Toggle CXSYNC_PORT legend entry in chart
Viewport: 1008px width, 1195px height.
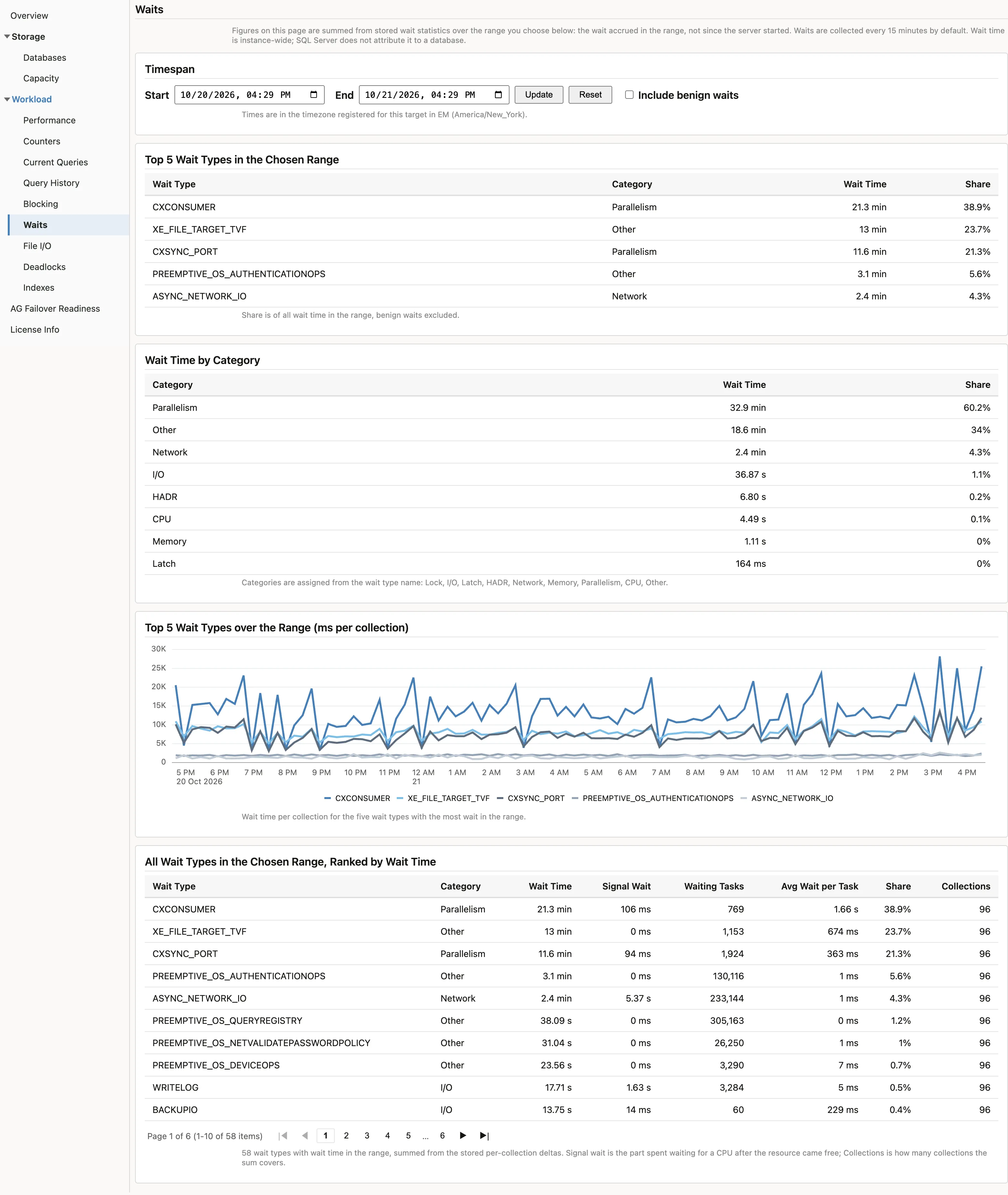531,798
